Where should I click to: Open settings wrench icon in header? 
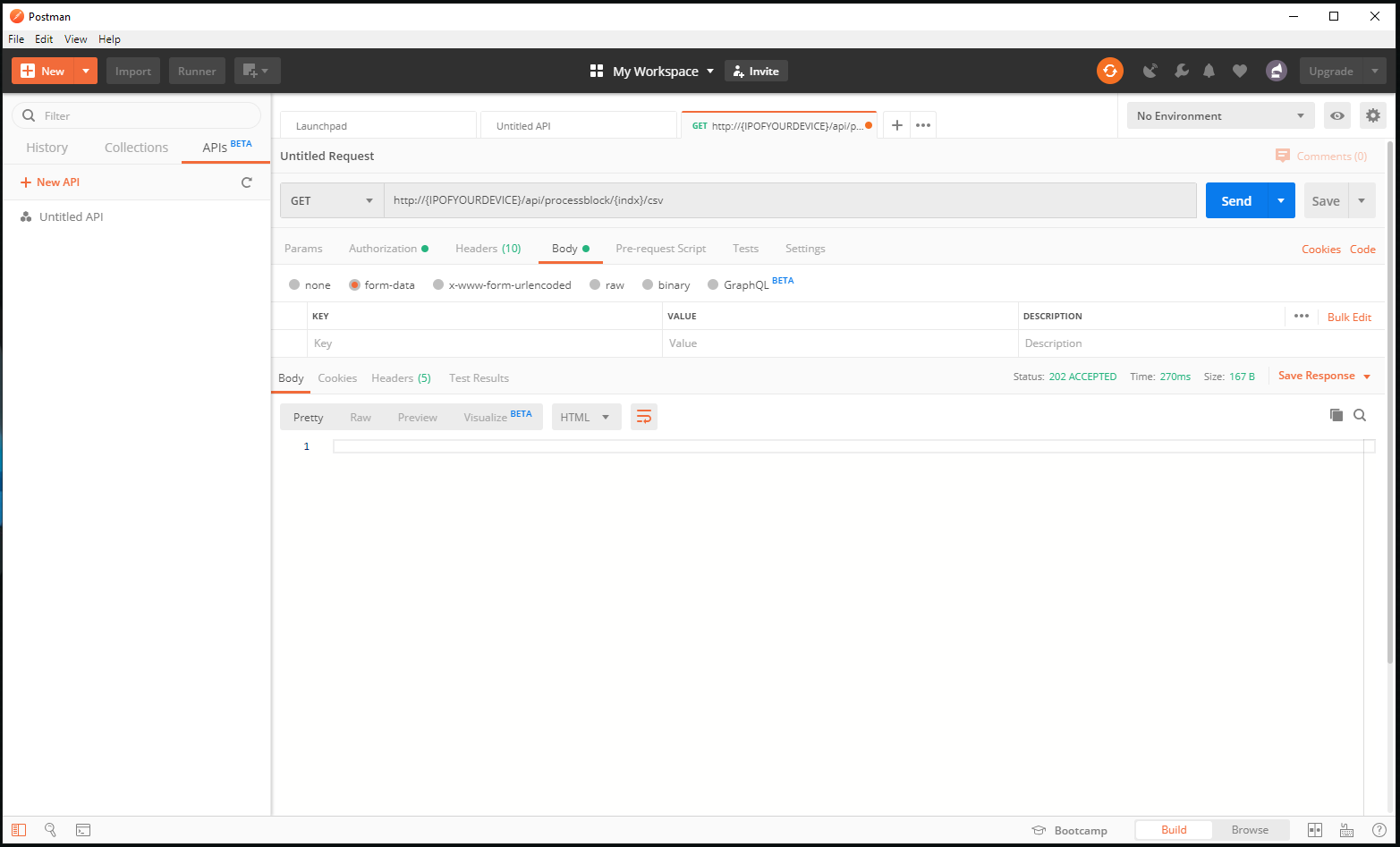click(1181, 71)
